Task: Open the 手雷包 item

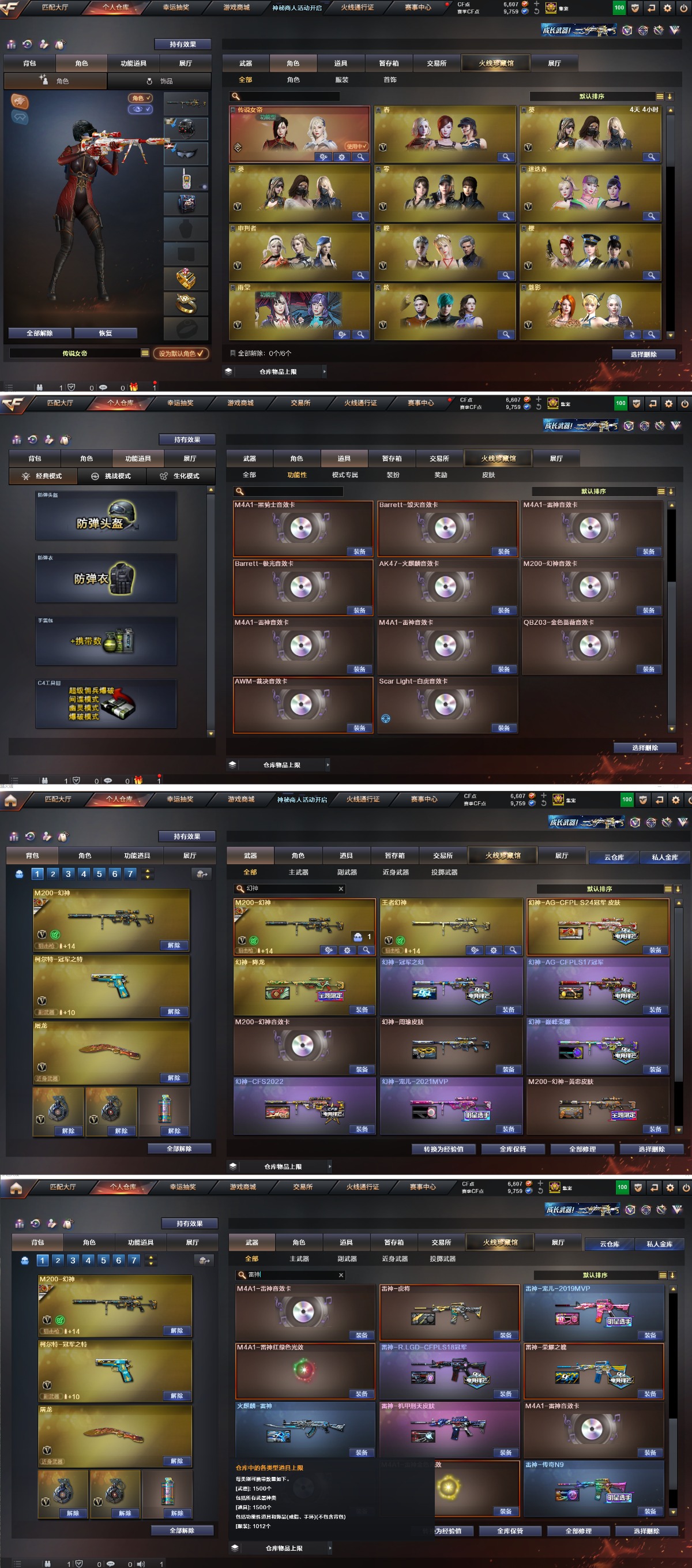Action: pos(107,642)
